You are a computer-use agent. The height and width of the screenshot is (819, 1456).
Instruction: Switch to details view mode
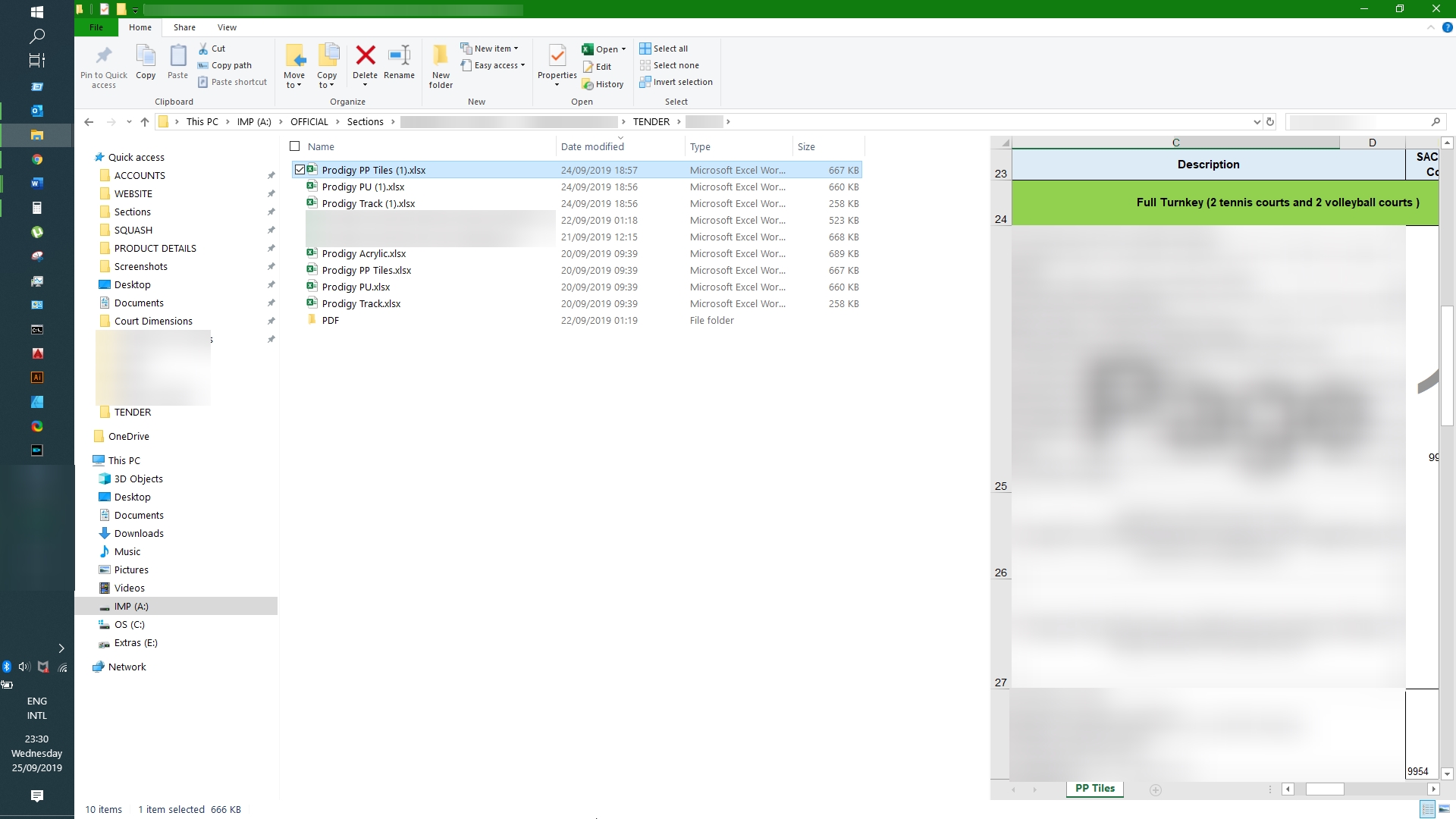point(1428,809)
